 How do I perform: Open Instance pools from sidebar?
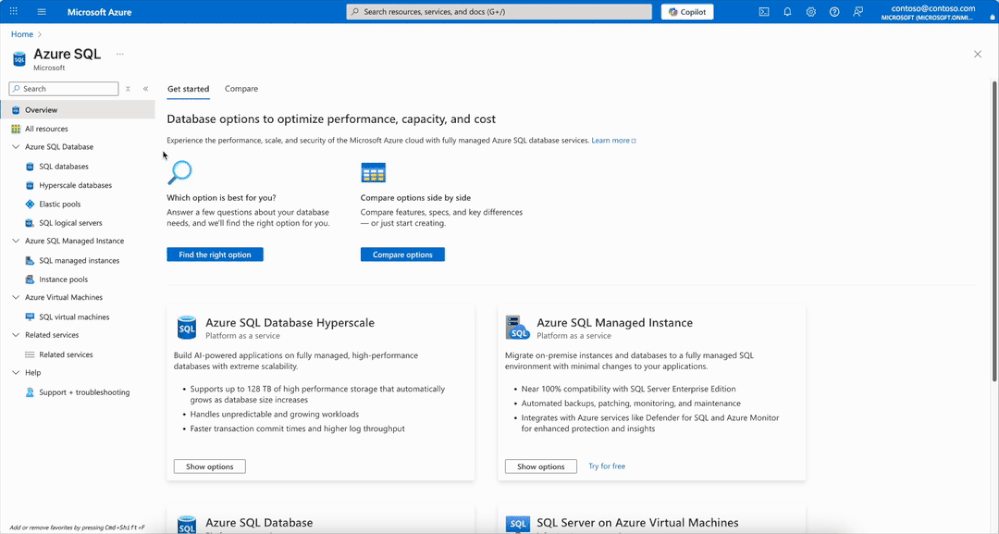[x=63, y=279]
